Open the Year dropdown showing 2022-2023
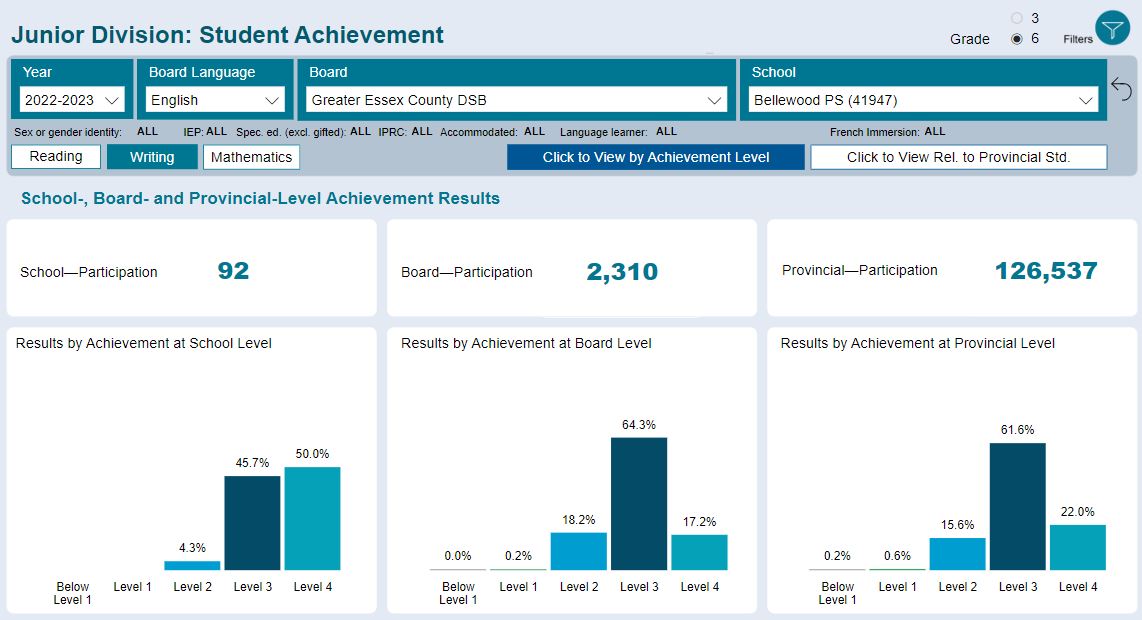 [x=71, y=100]
